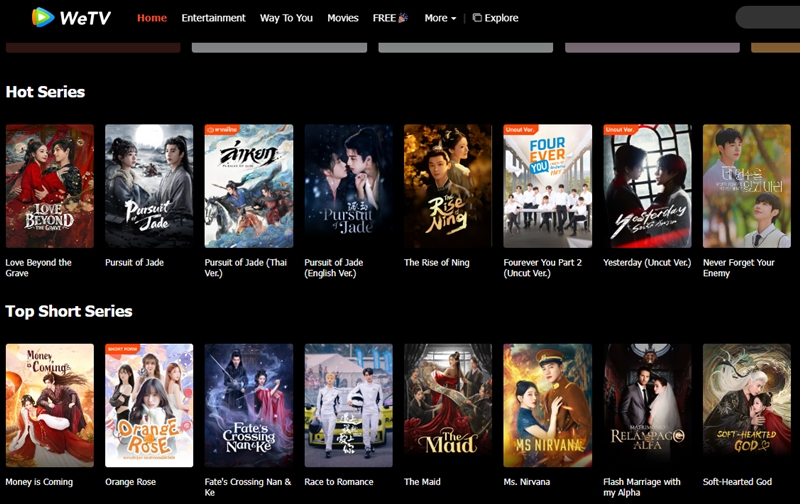Click the title text 'Orange Rose'
The height and width of the screenshot is (504, 800).
[131, 482]
